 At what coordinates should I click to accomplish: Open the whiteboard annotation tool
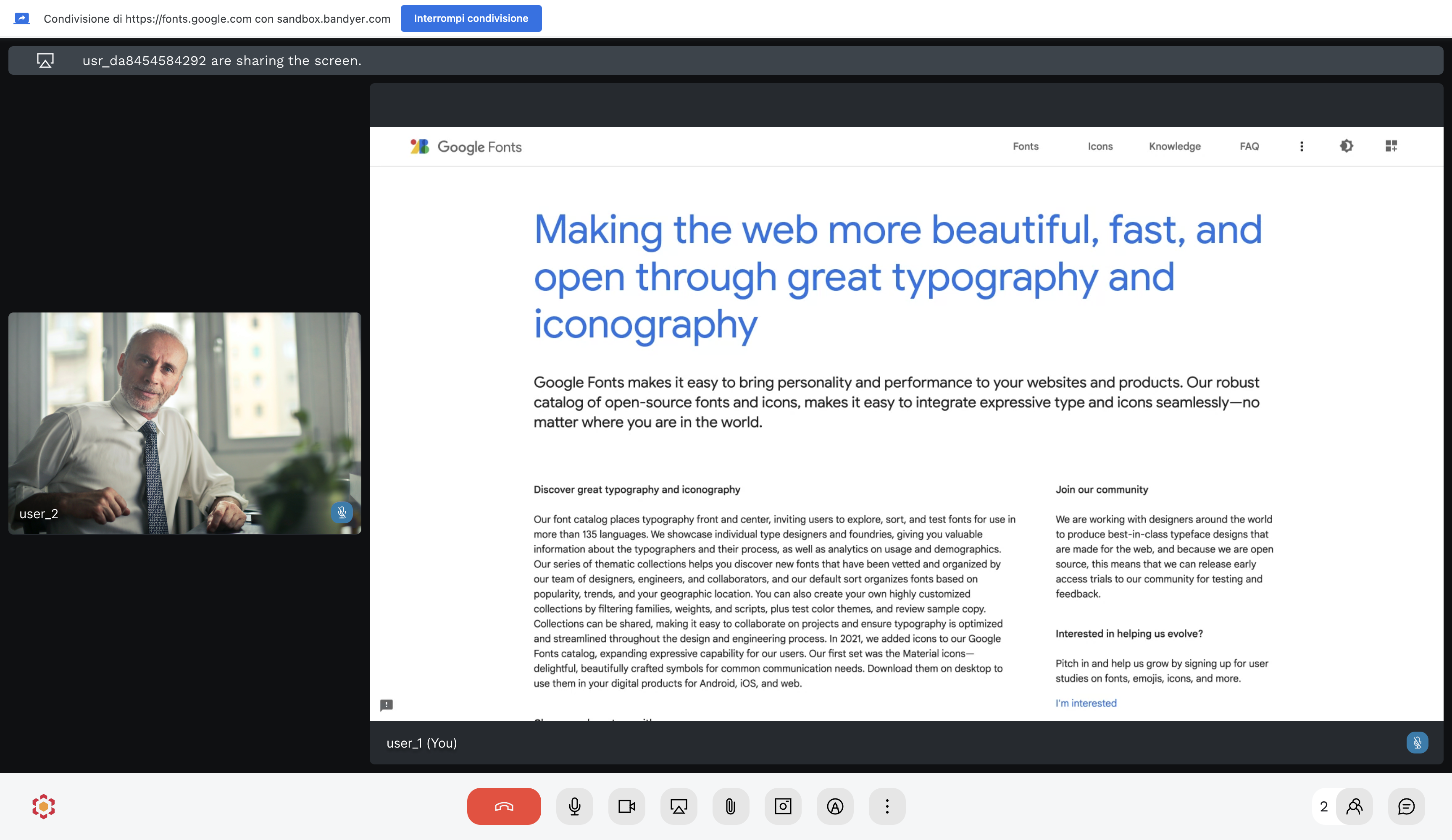pos(835,806)
